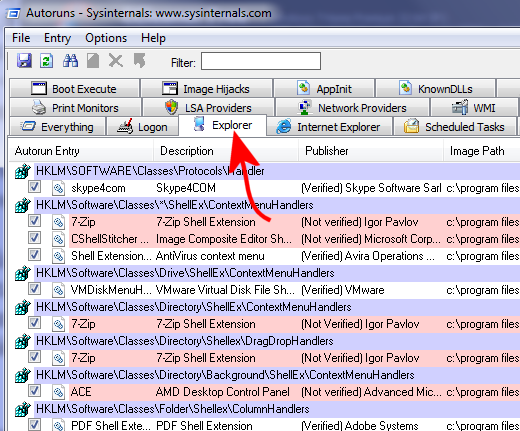Click 'Image Composite Editor Sh...' description cell
Viewport: 520px width, 431px height.
click(224, 239)
